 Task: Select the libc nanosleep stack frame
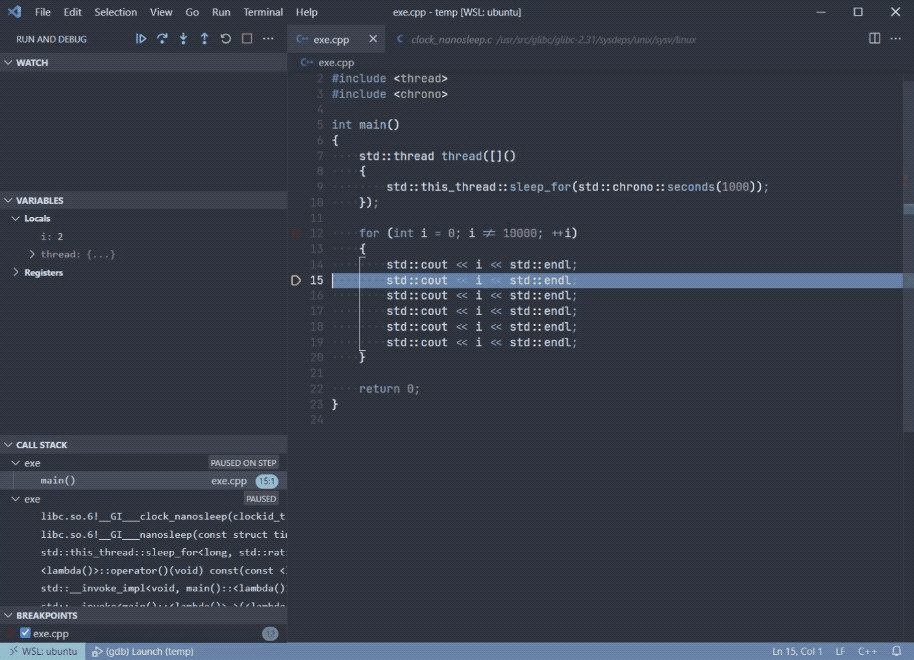pos(143,535)
